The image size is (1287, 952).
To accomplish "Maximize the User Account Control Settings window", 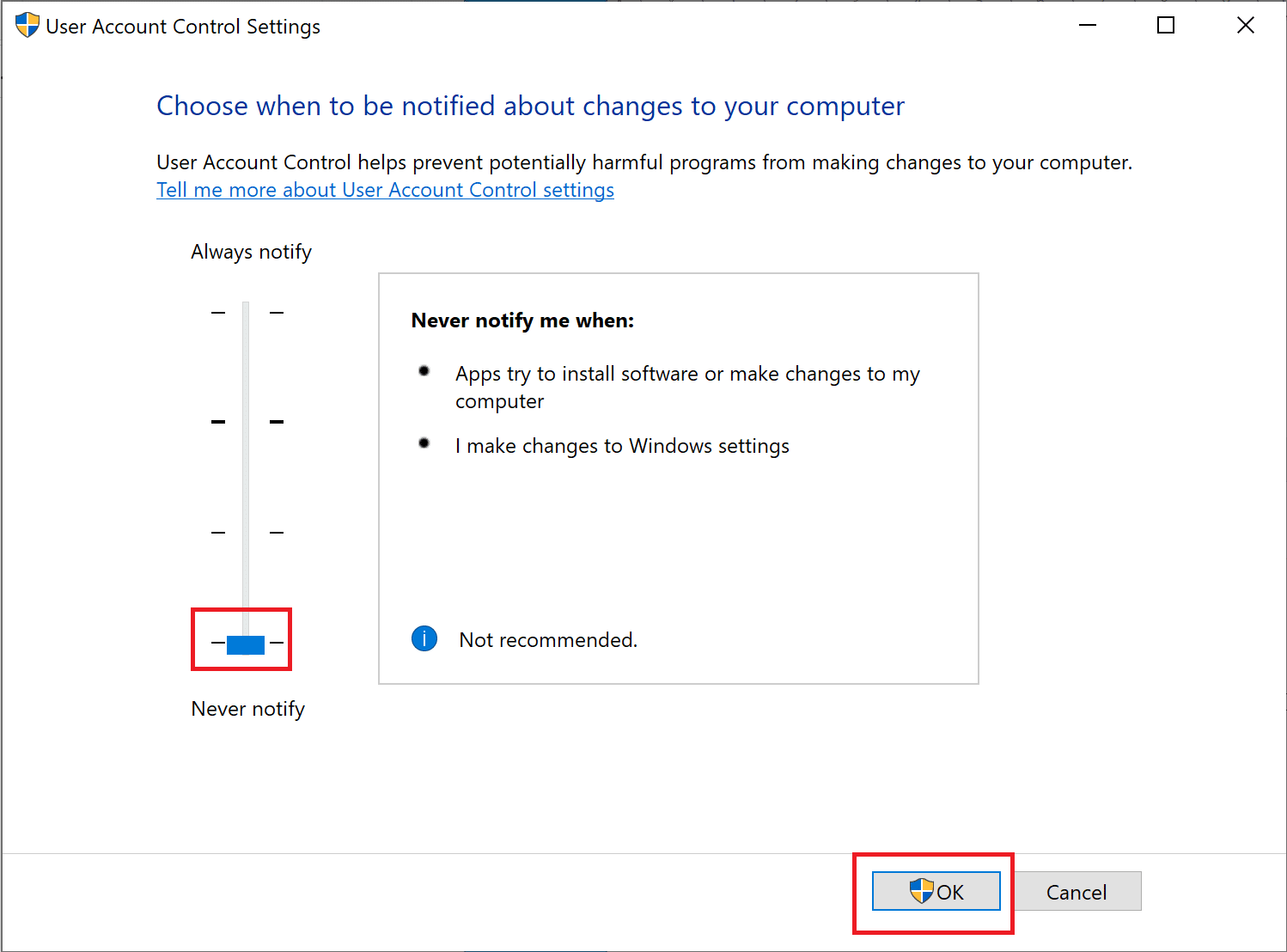I will coord(1166,26).
